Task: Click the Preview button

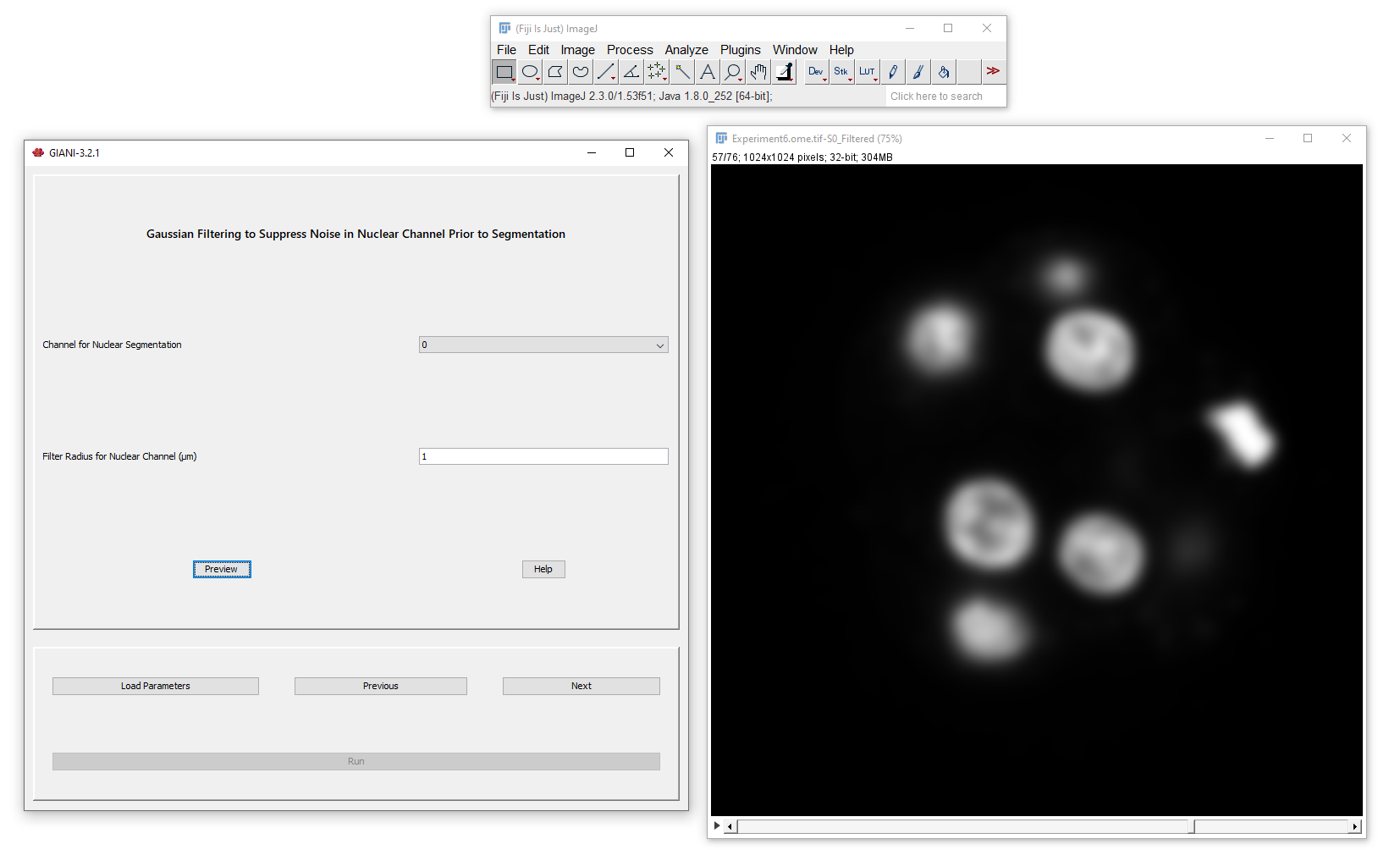Action: click(222, 569)
